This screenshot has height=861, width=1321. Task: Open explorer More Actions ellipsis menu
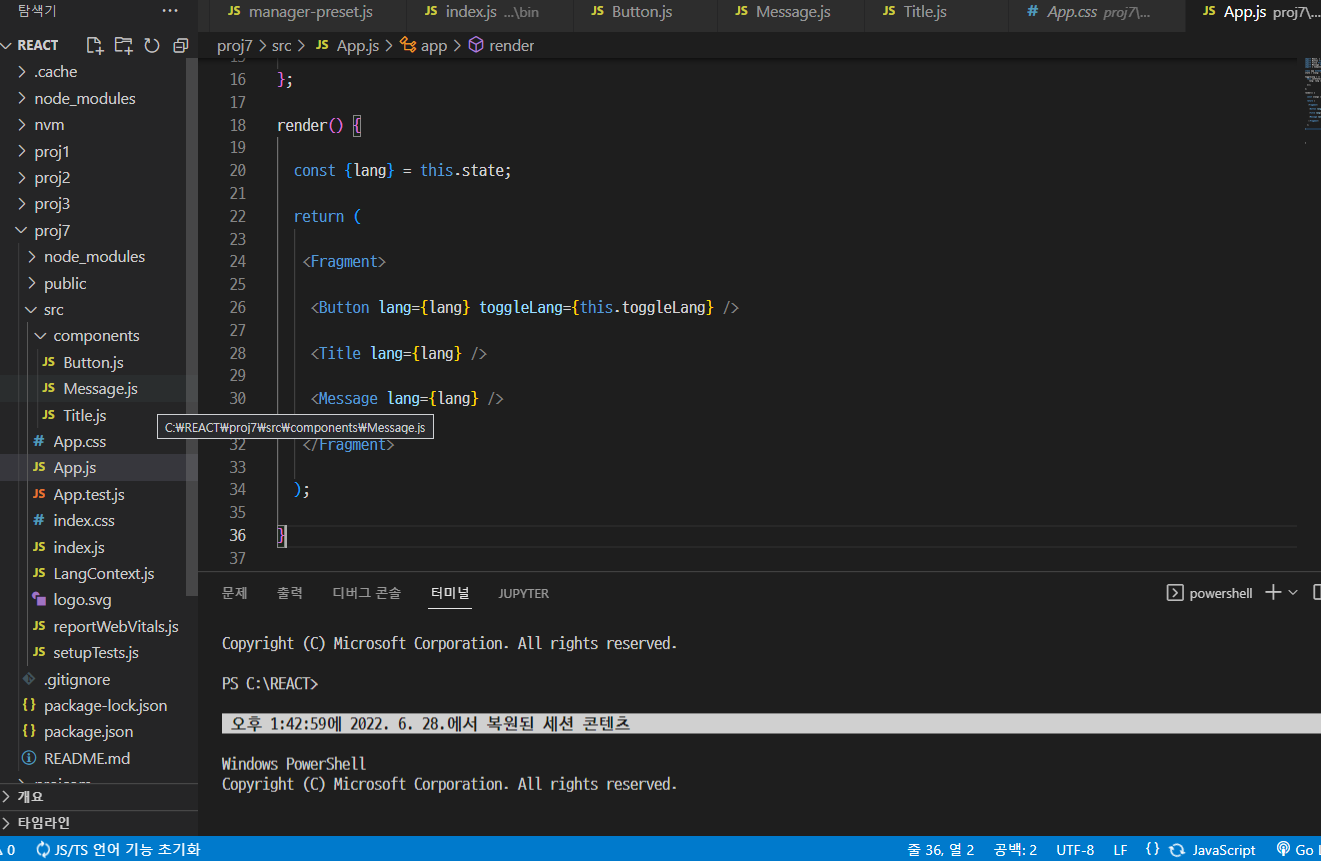pyautogui.click(x=170, y=11)
